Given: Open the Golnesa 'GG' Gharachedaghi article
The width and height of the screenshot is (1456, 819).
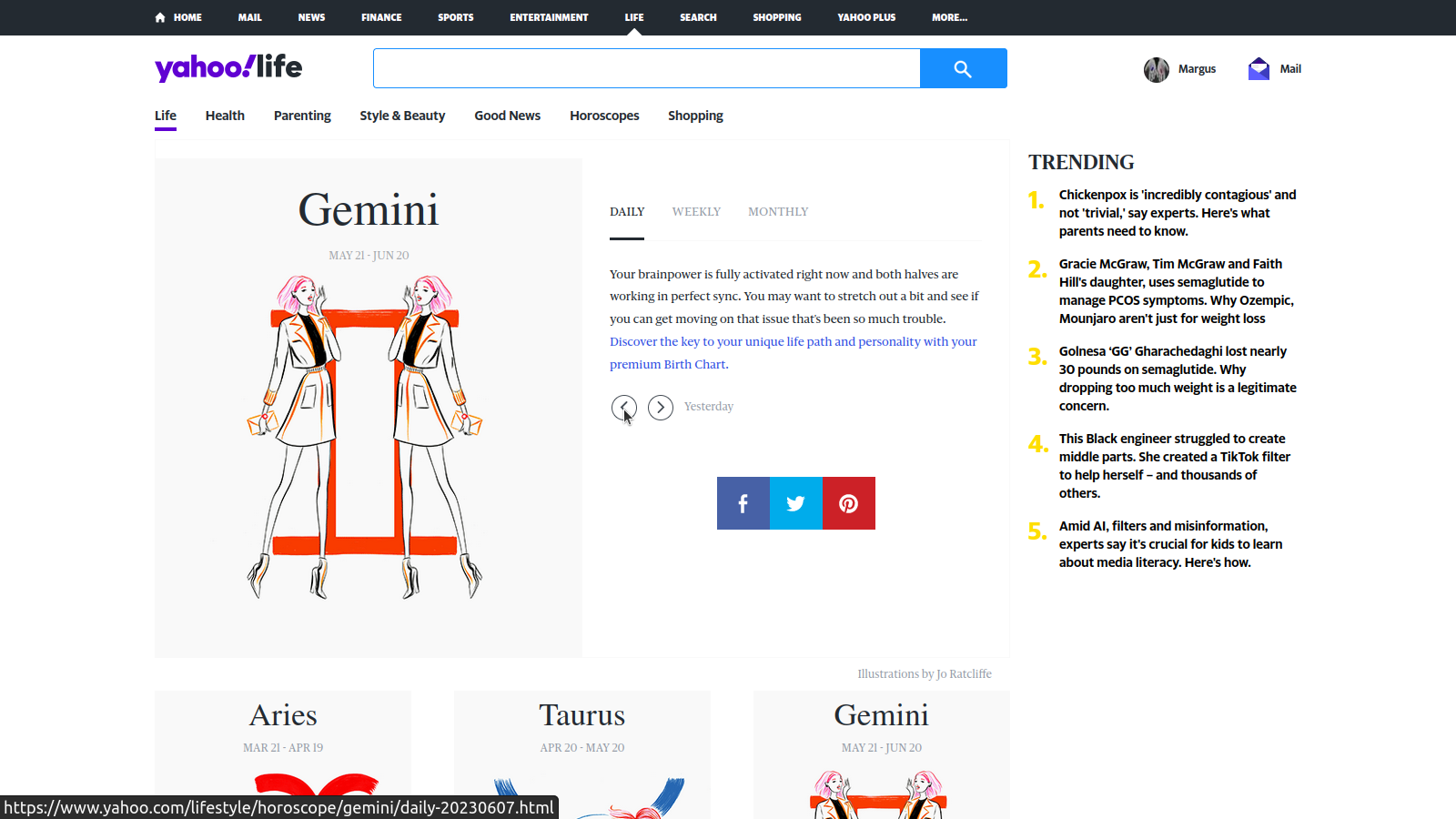Looking at the screenshot, I should click(x=1178, y=379).
